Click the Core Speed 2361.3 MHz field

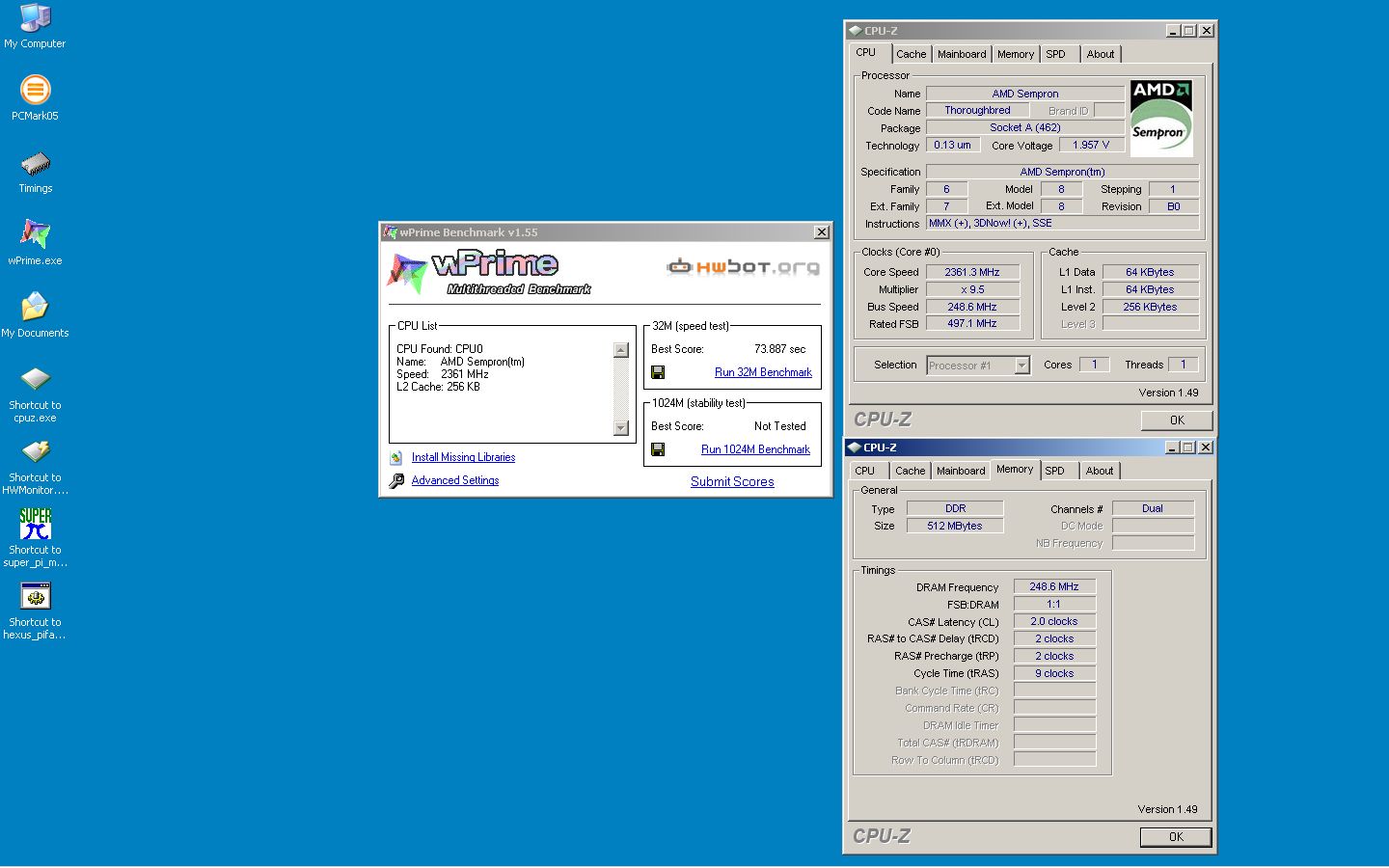pyautogui.click(x=972, y=272)
